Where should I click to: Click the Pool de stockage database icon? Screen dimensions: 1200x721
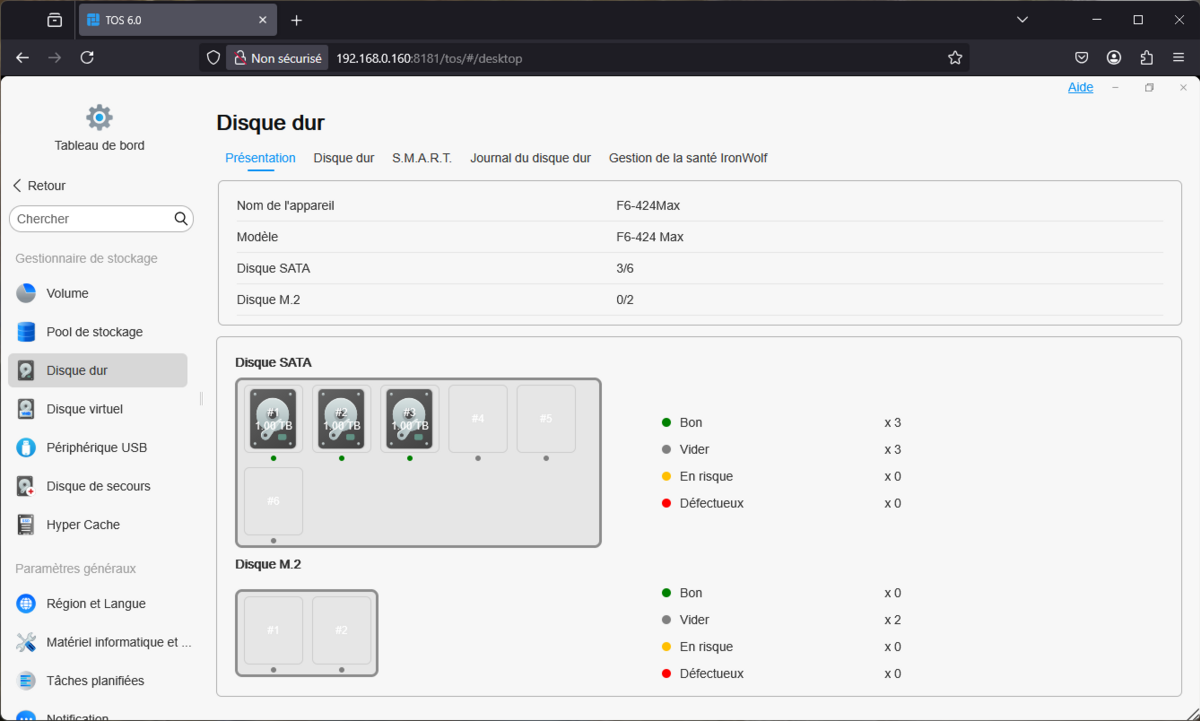point(26,332)
